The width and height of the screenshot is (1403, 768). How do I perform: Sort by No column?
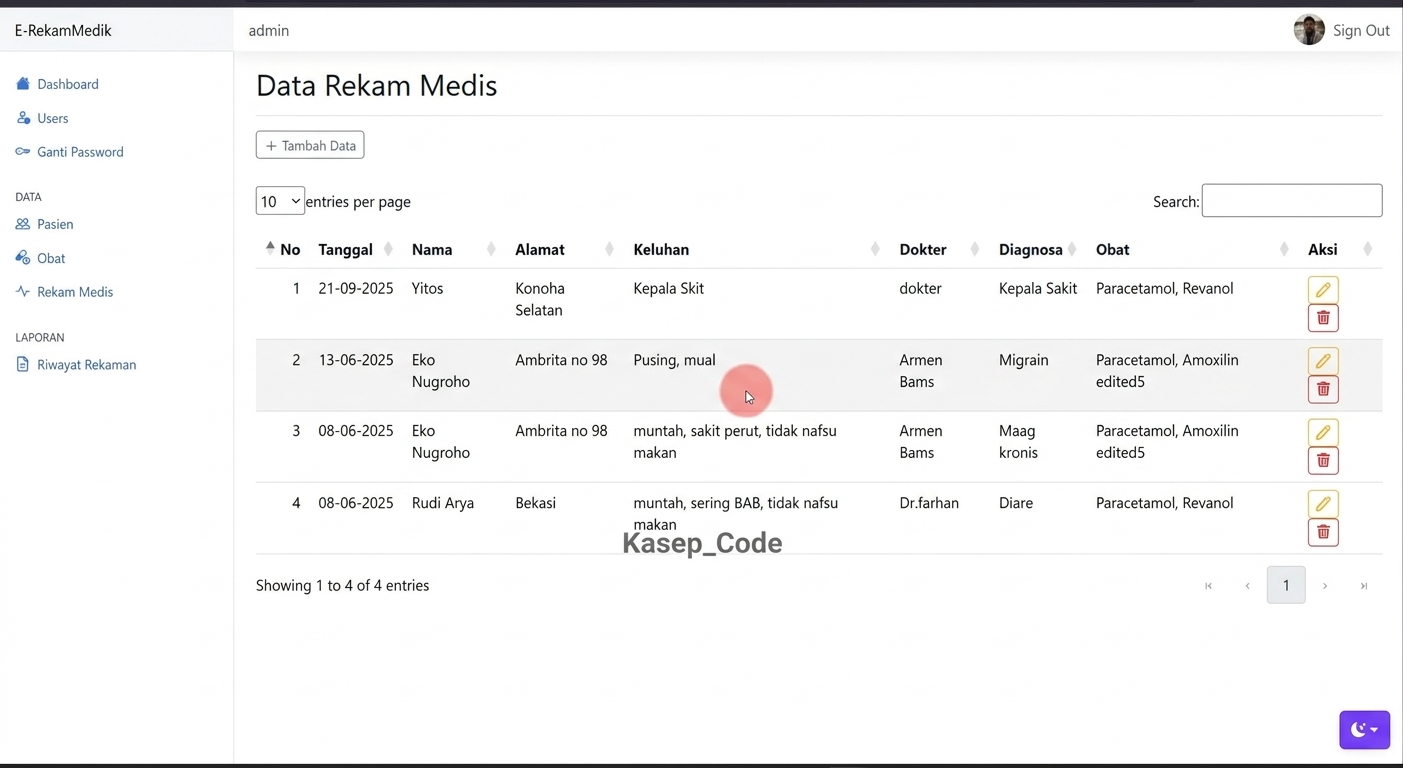[282, 249]
